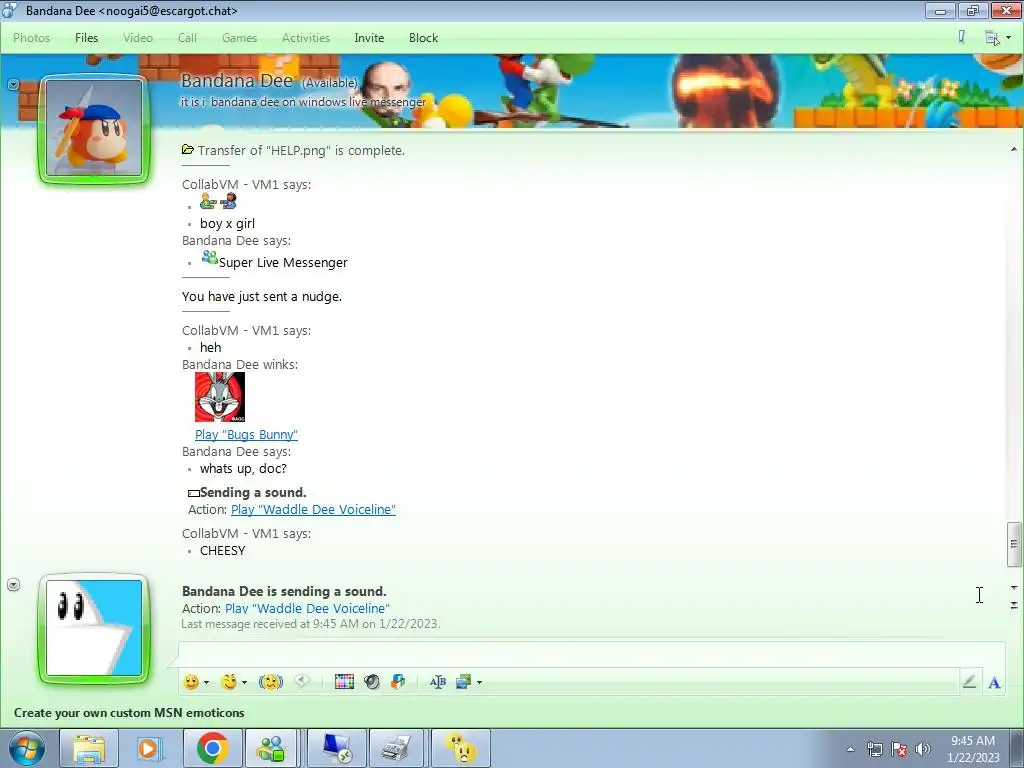Click the group emoticon before Super Live Messenger
The image size is (1024, 768).
point(209,258)
